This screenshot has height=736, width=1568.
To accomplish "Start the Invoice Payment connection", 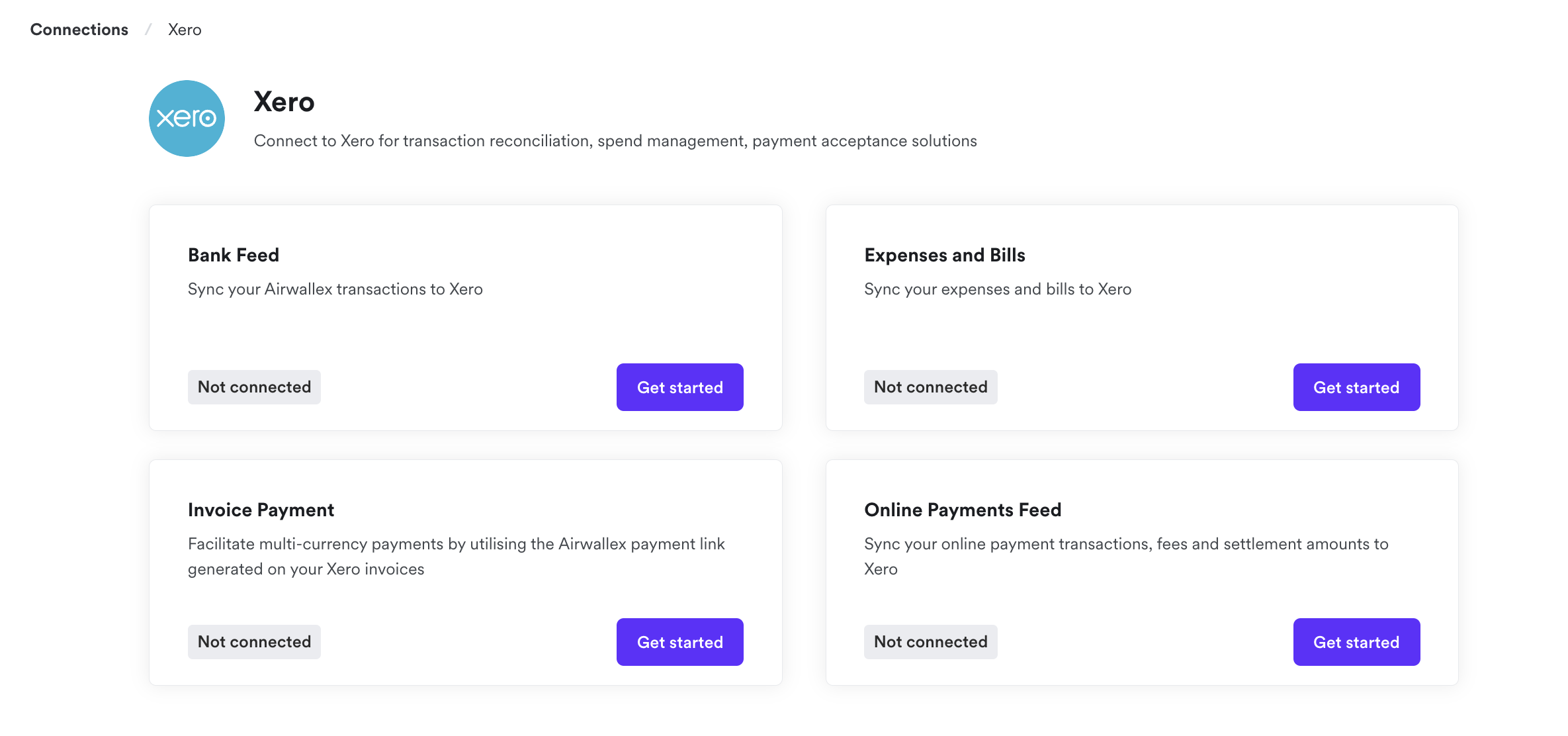I will coord(679,642).
